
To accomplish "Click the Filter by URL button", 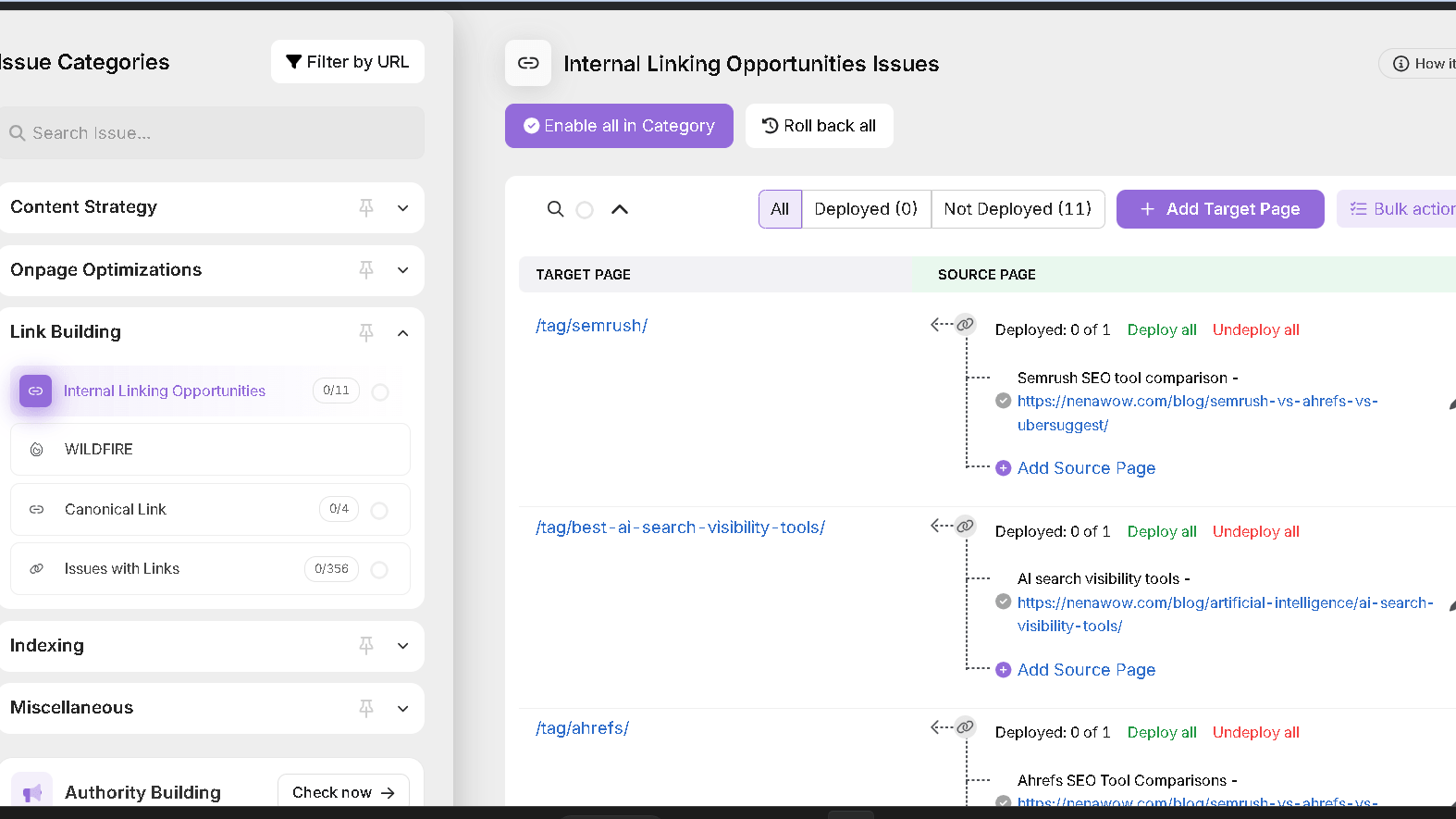I will [x=348, y=62].
